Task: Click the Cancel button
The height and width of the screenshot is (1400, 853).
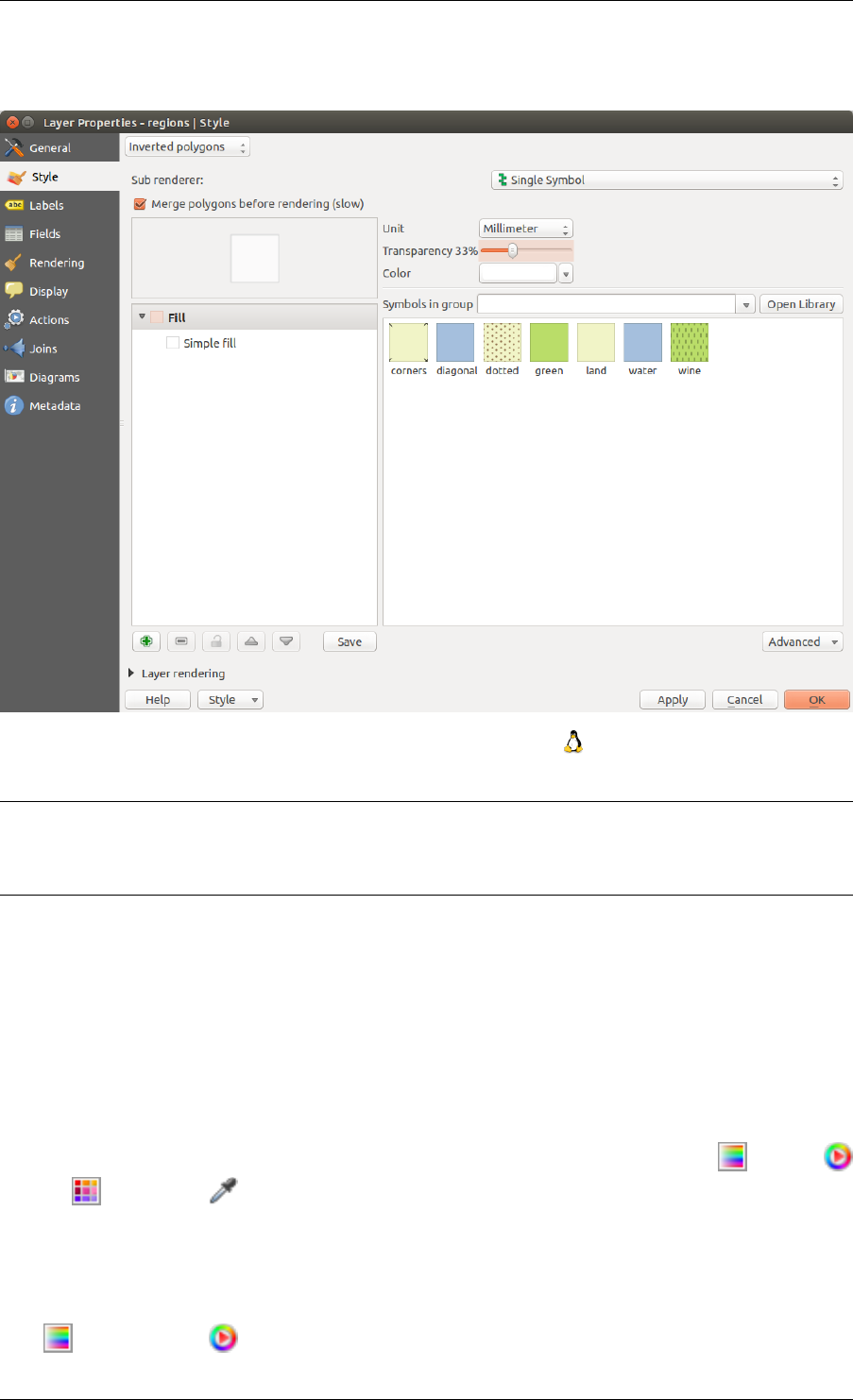Action: pyautogui.click(x=744, y=700)
